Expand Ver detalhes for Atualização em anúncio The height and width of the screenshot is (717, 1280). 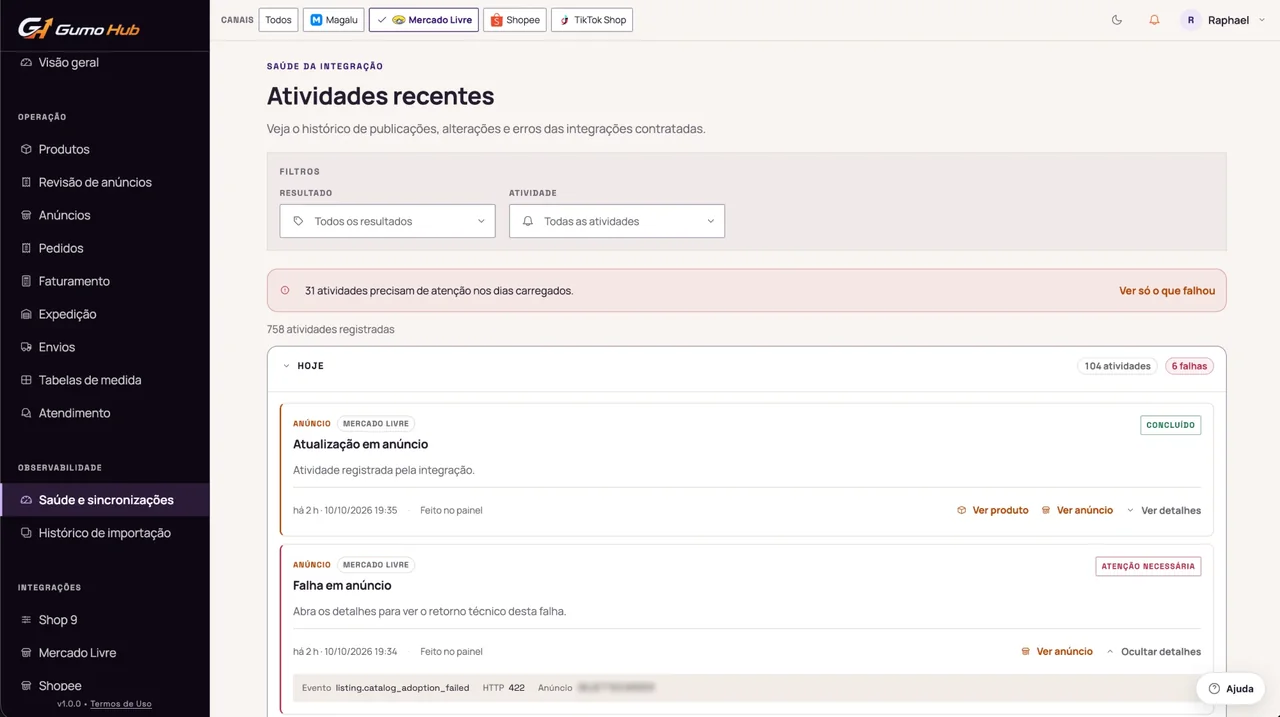pyautogui.click(x=1164, y=510)
